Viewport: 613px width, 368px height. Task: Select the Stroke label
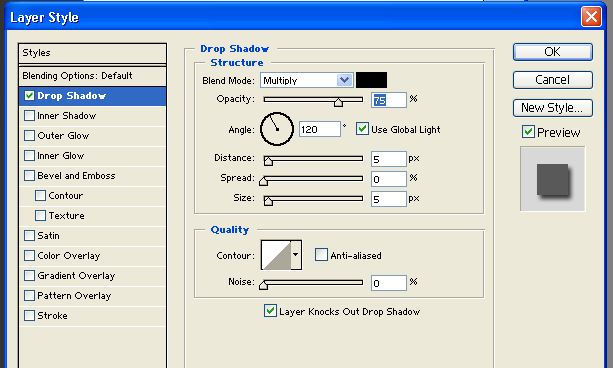point(52,315)
